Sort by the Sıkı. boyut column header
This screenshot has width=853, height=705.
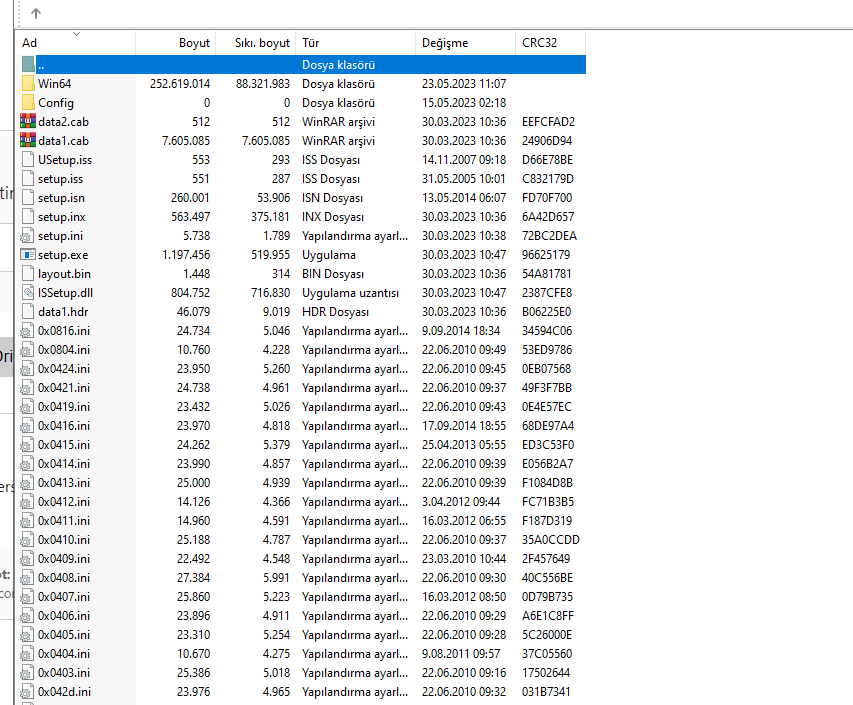[256, 43]
